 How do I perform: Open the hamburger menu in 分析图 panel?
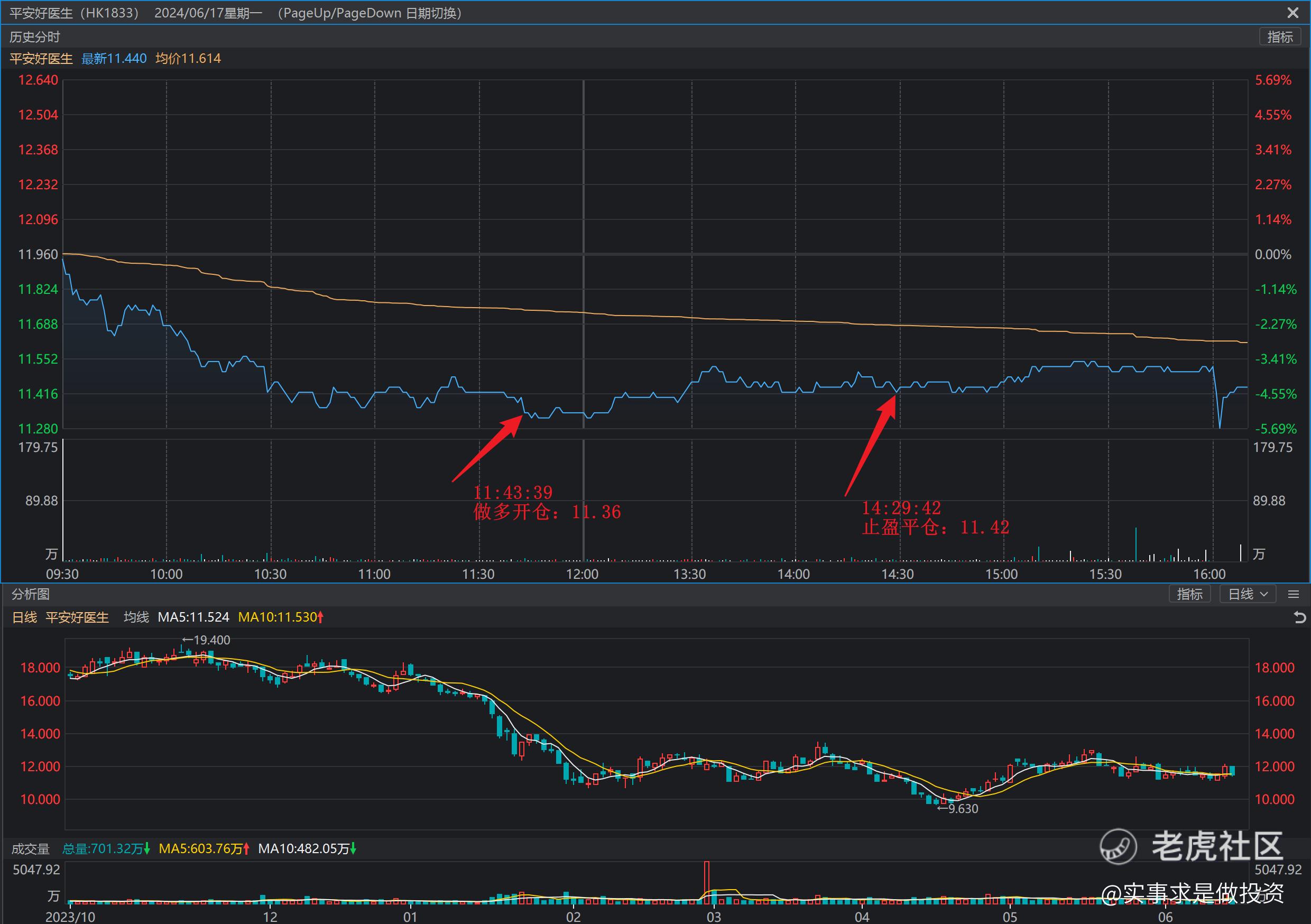[1294, 594]
